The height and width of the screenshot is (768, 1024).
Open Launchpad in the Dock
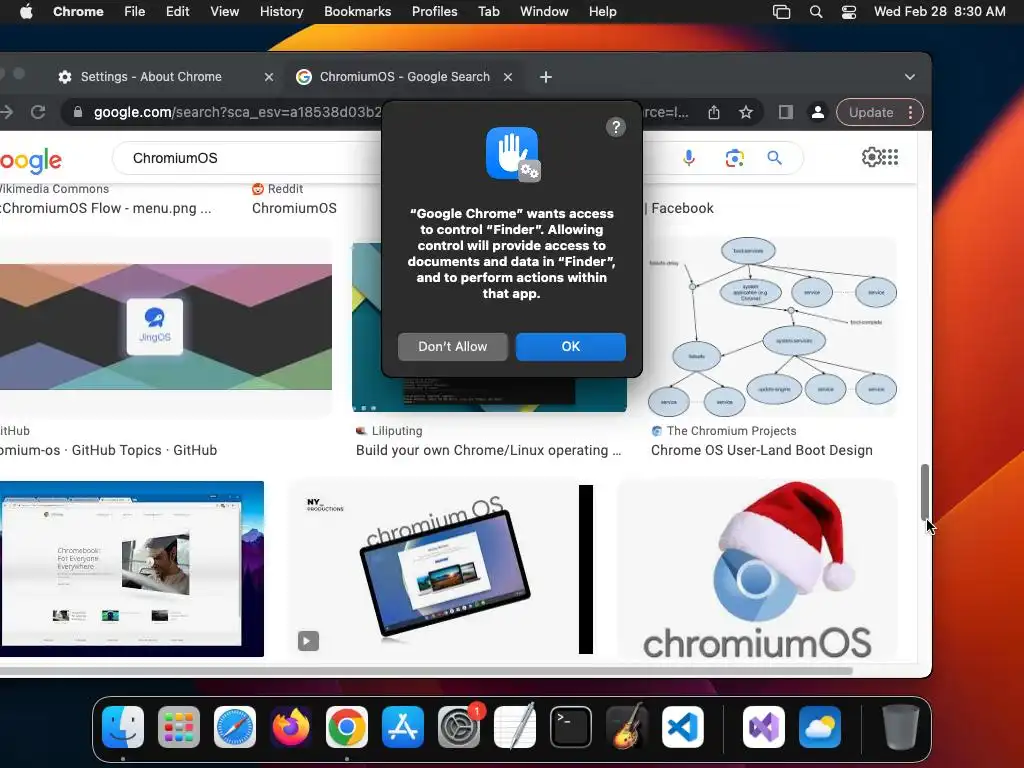point(179,727)
